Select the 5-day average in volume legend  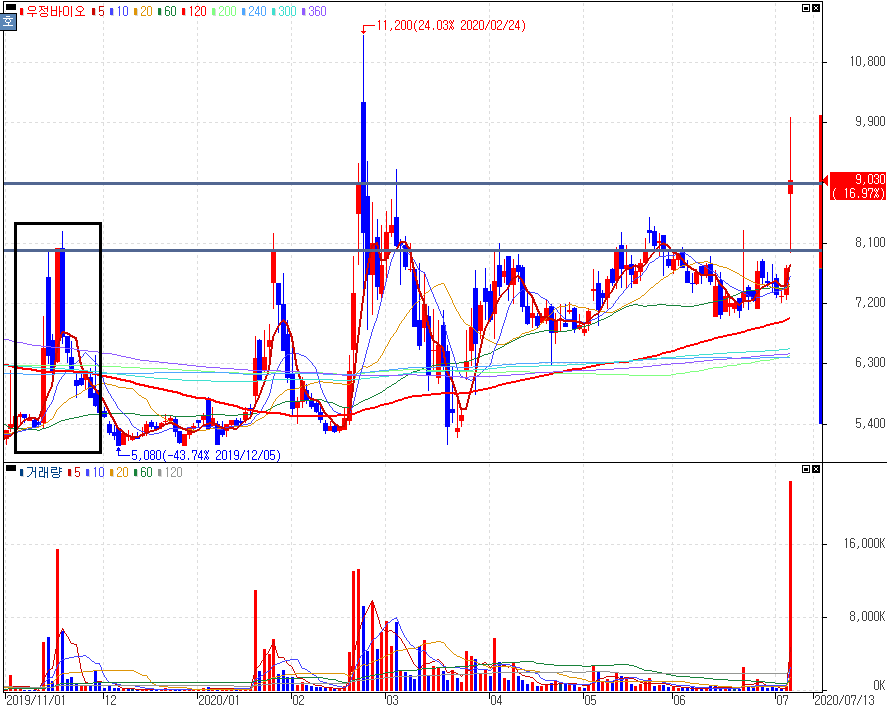[x=74, y=472]
